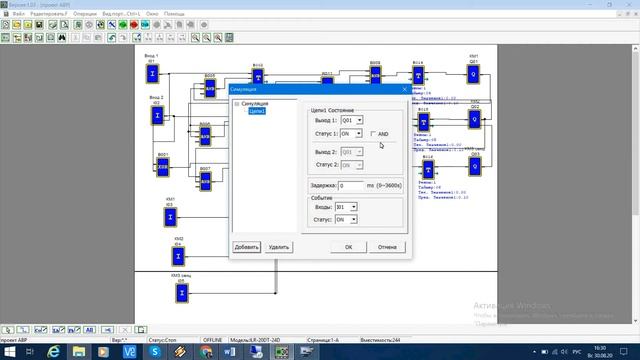Click the middle zoom magnifier icon

pos(207,38)
